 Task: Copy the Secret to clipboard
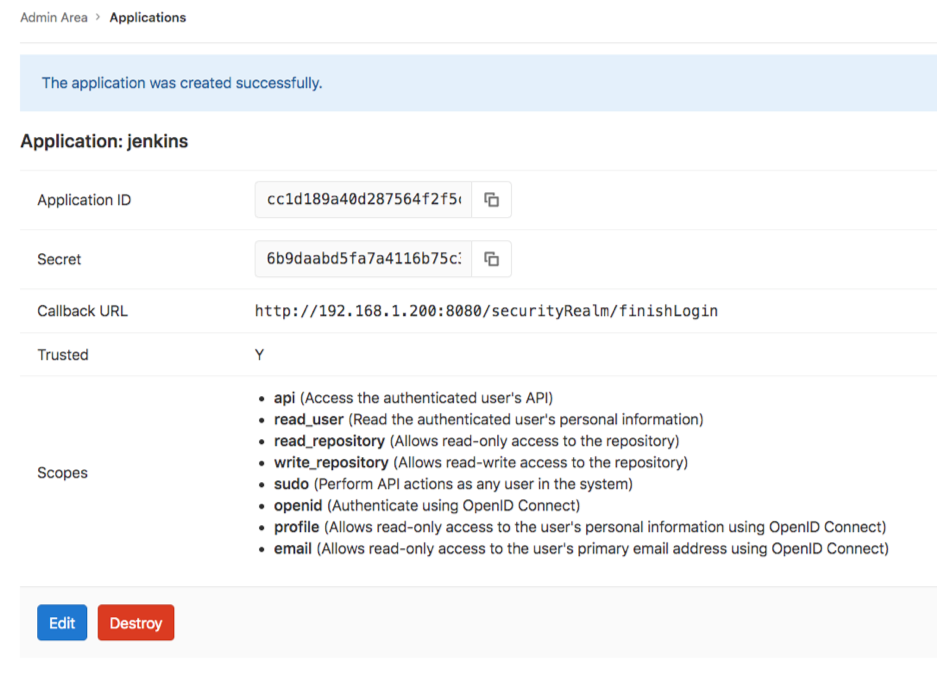tap(492, 259)
